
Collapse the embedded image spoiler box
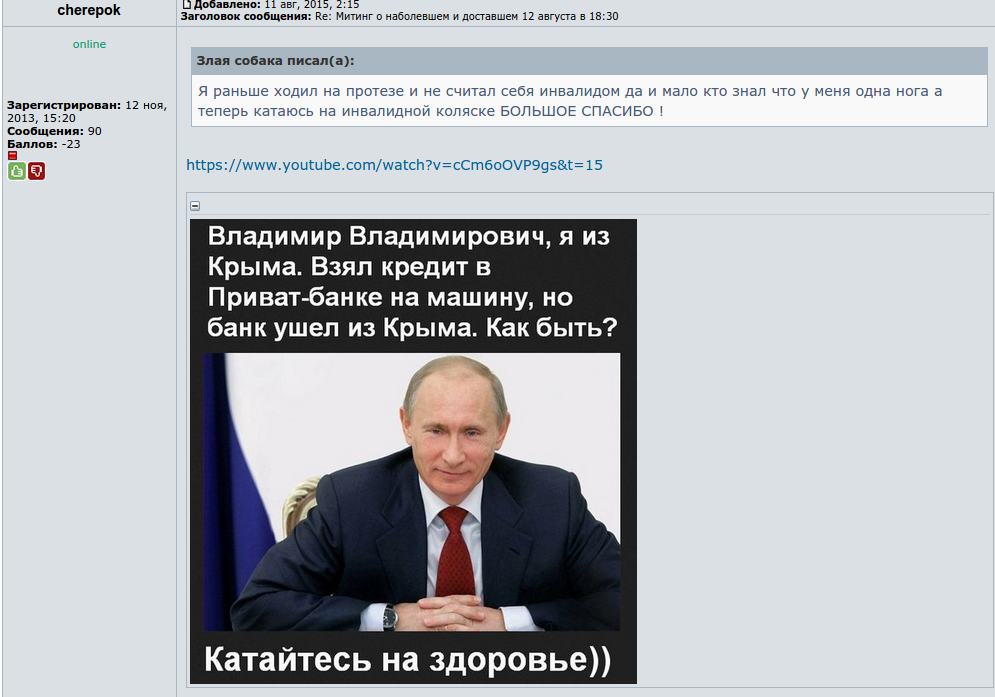coord(195,206)
